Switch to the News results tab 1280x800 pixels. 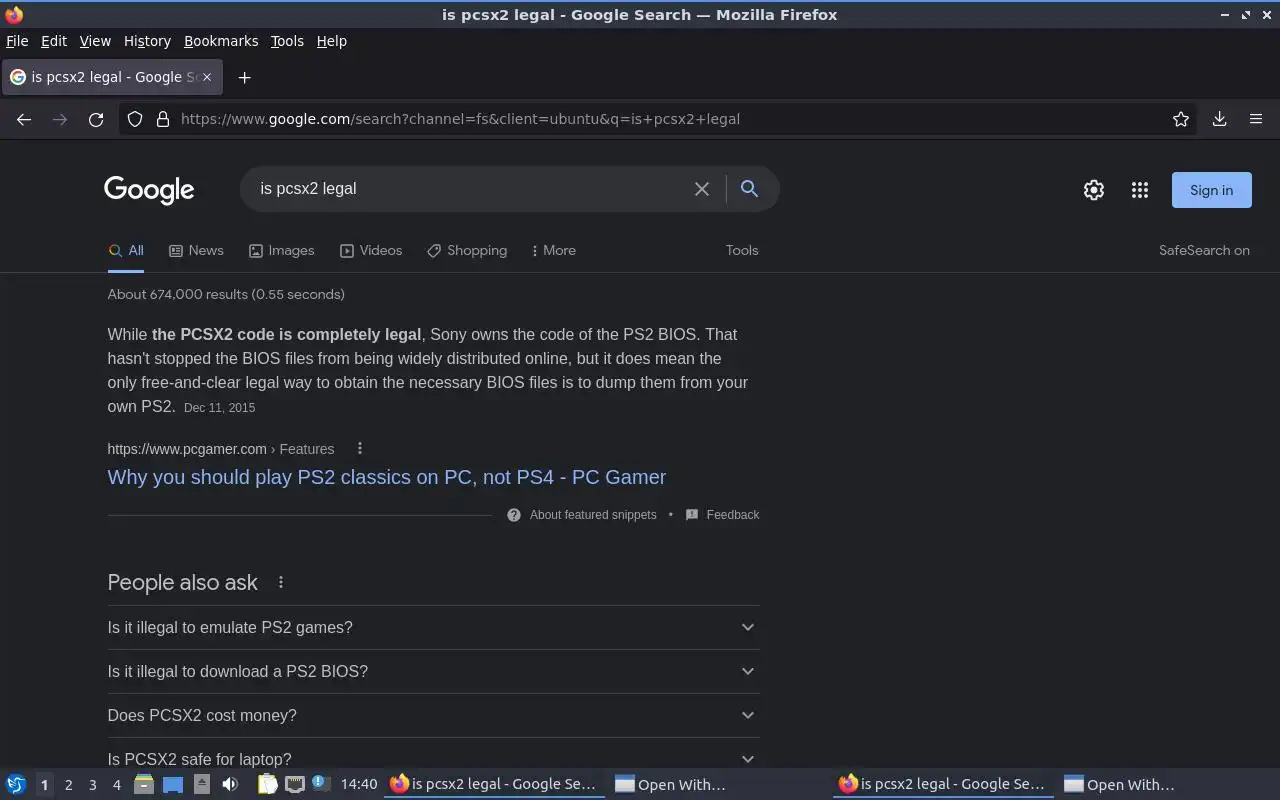[196, 250]
